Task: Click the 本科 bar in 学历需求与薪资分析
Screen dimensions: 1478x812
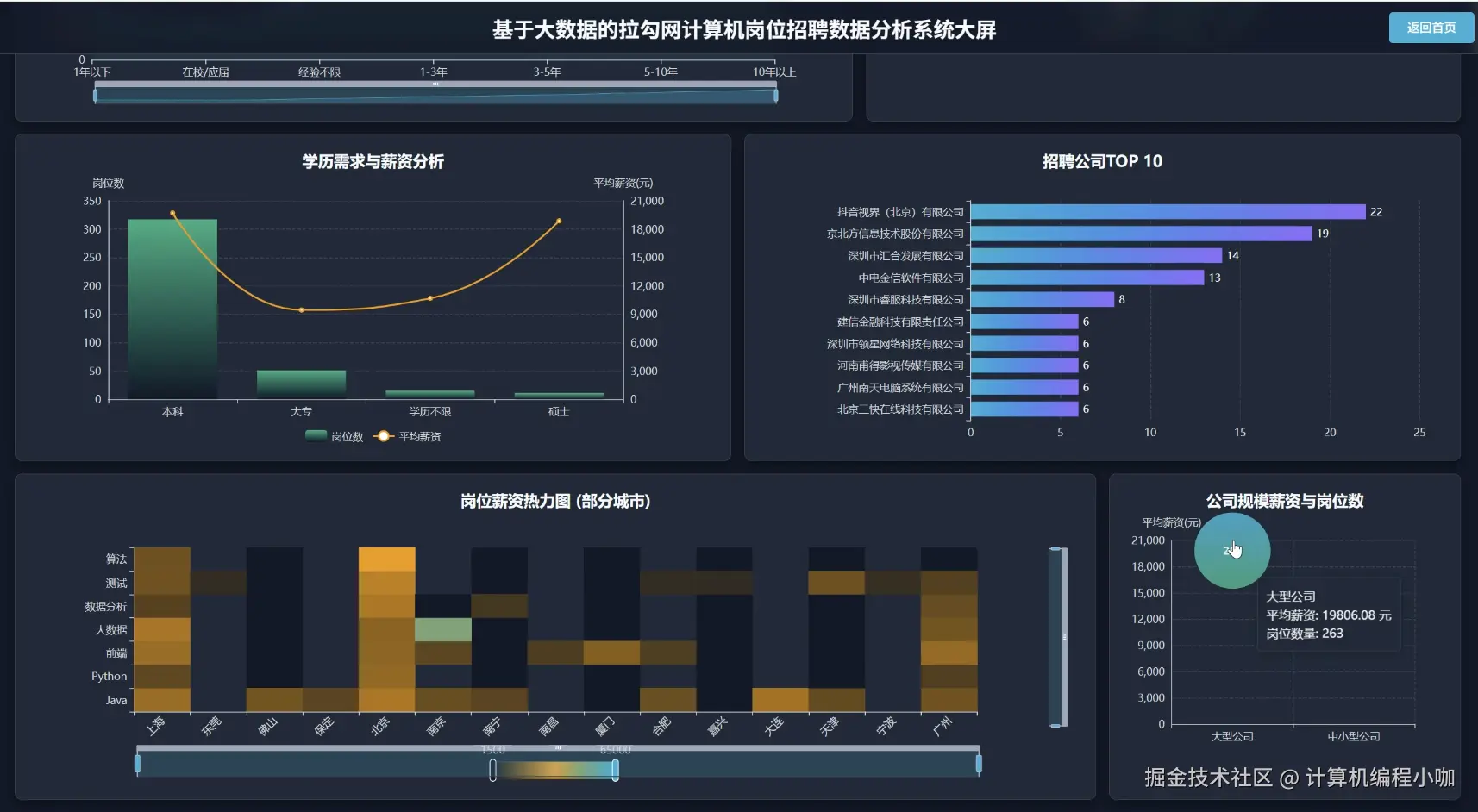Action: click(x=172, y=310)
